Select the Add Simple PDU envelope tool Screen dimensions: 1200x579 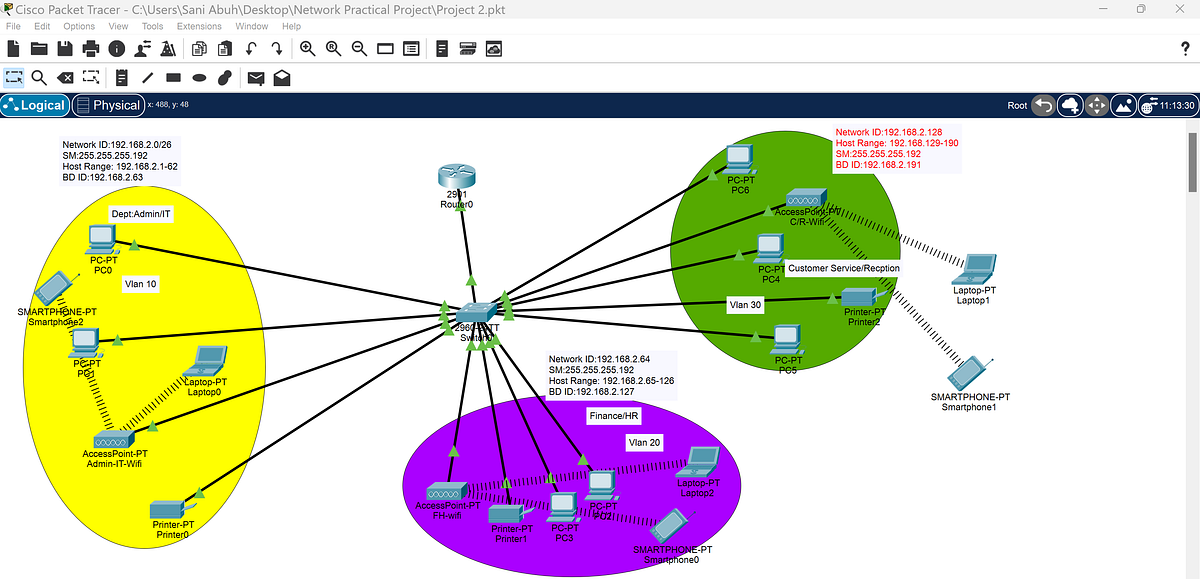point(255,77)
